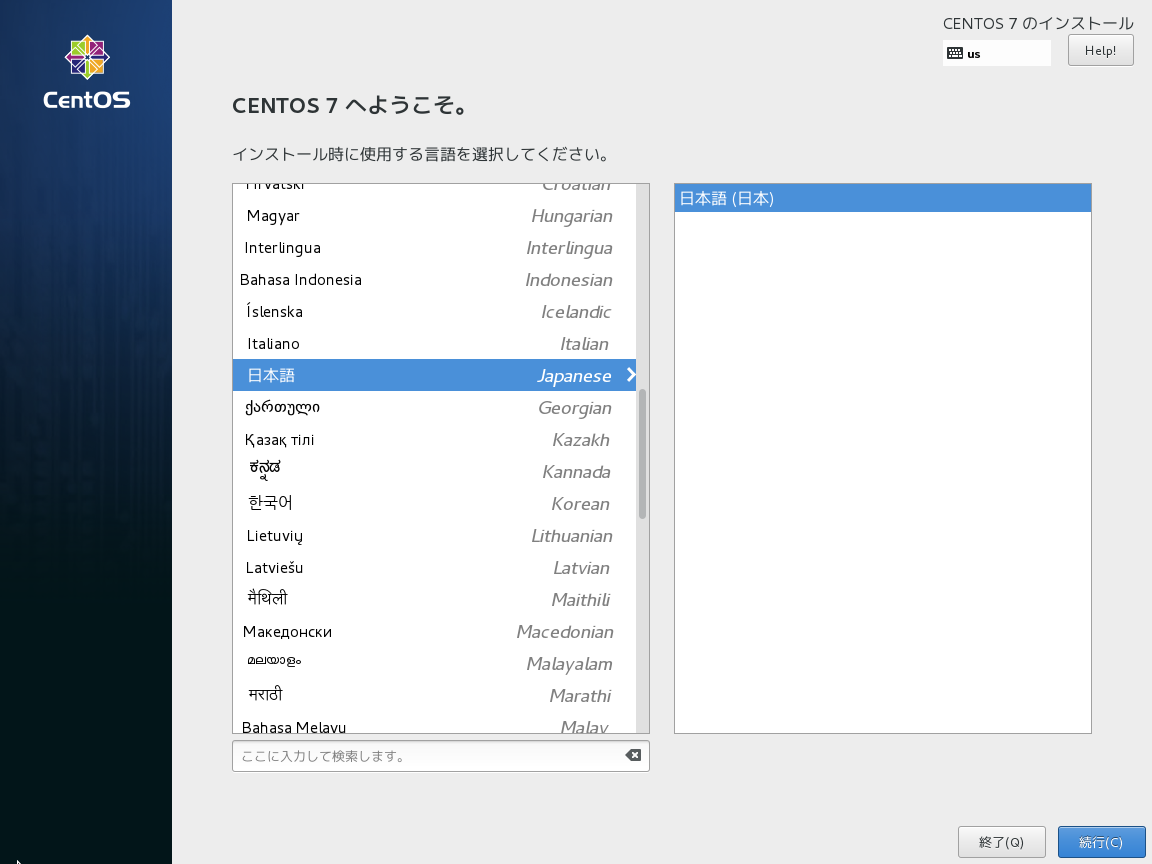Click the language search input field
Viewport: 1152px width, 864px height.
440,756
